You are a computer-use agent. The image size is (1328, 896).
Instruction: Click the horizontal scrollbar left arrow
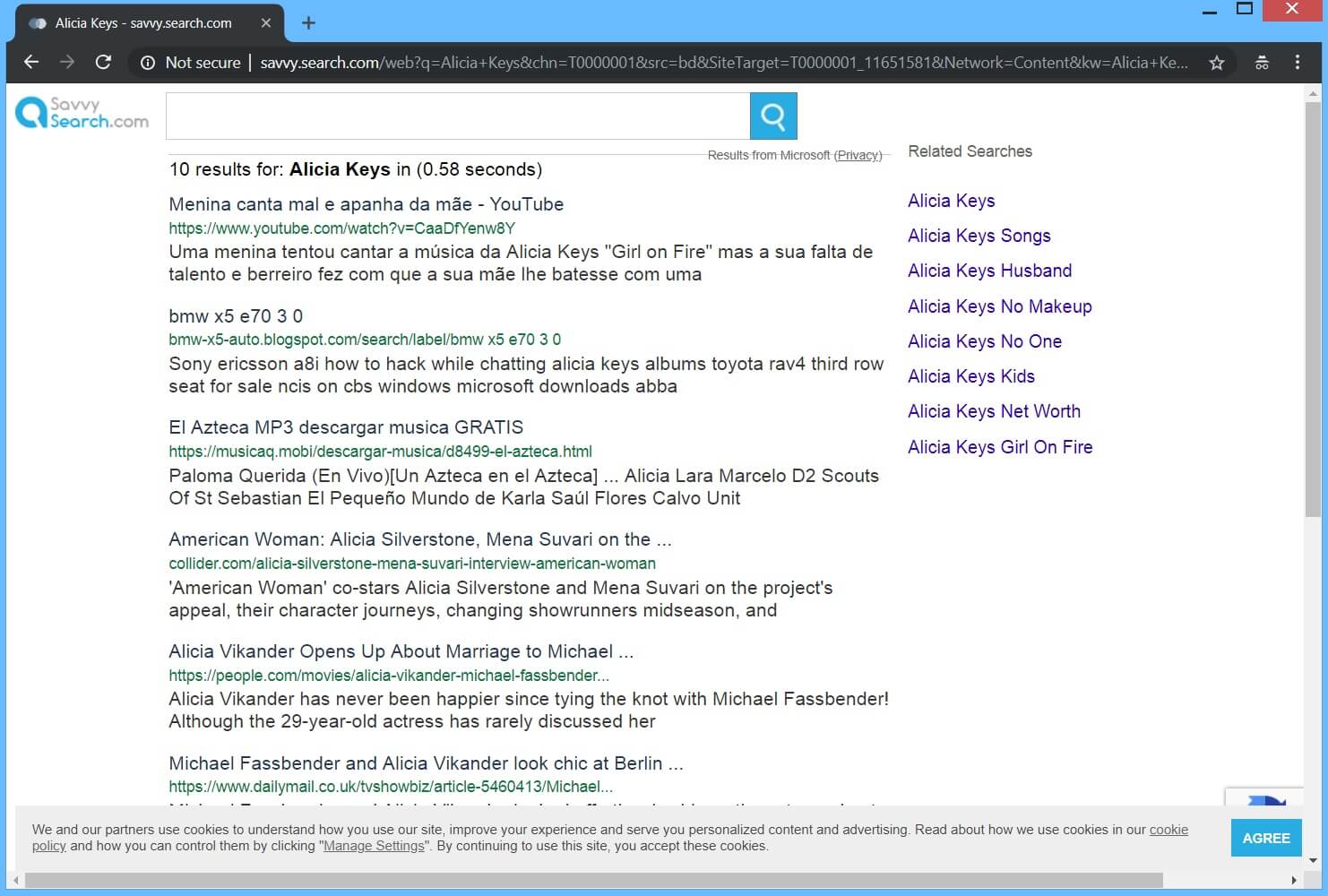click(x=16, y=880)
